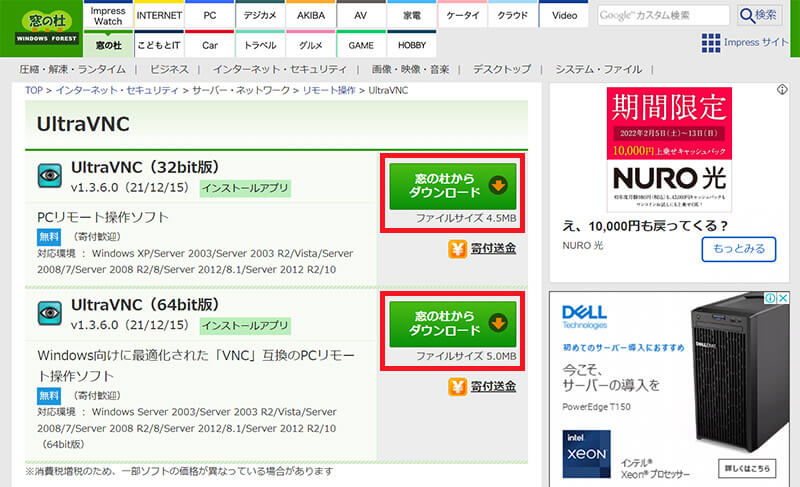Click the UltraVNC 32bit eye icon
Viewport: 800px width, 487px height.
pos(50,176)
